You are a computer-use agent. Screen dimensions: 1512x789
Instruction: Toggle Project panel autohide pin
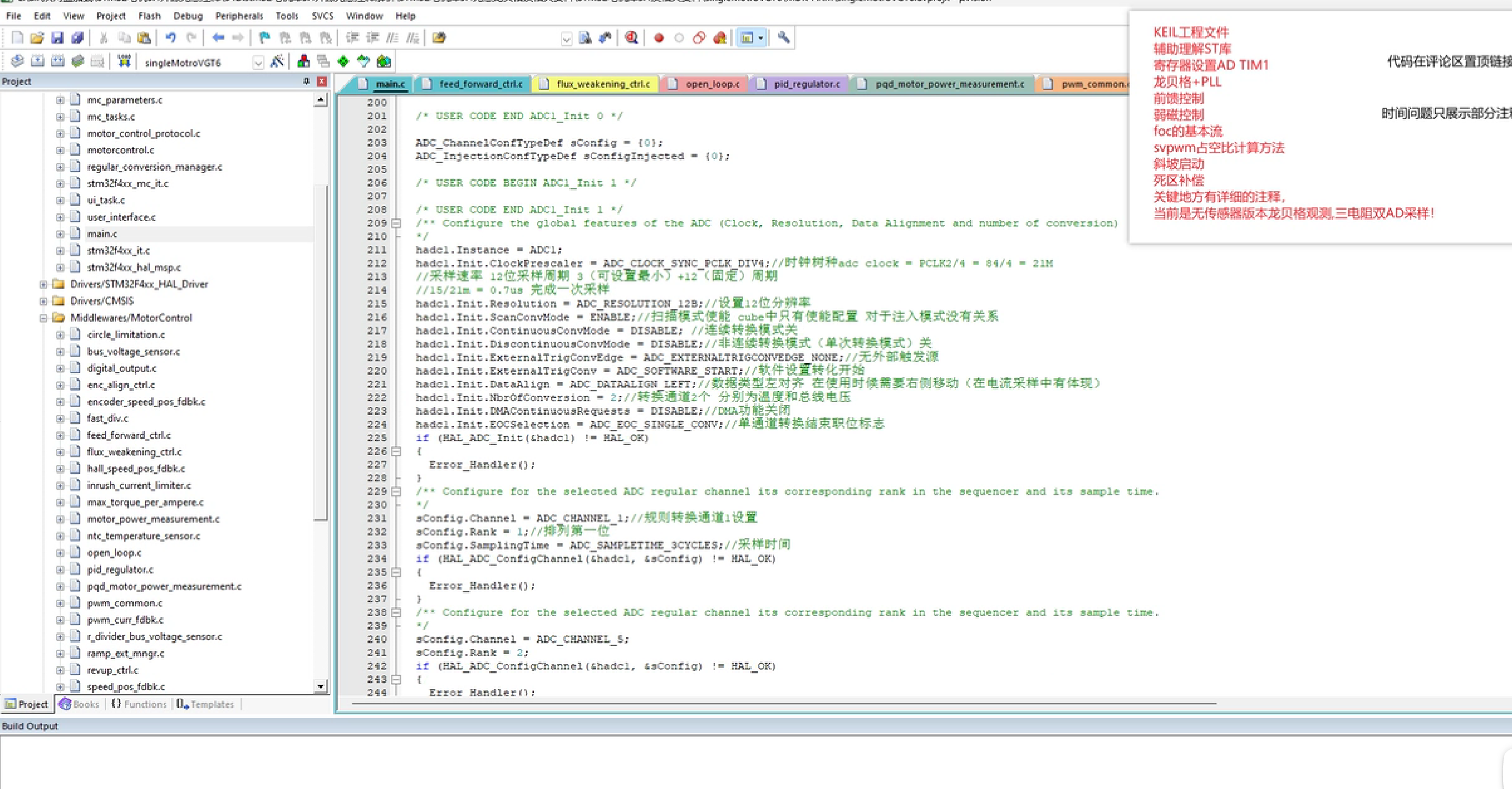(x=306, y=81)
